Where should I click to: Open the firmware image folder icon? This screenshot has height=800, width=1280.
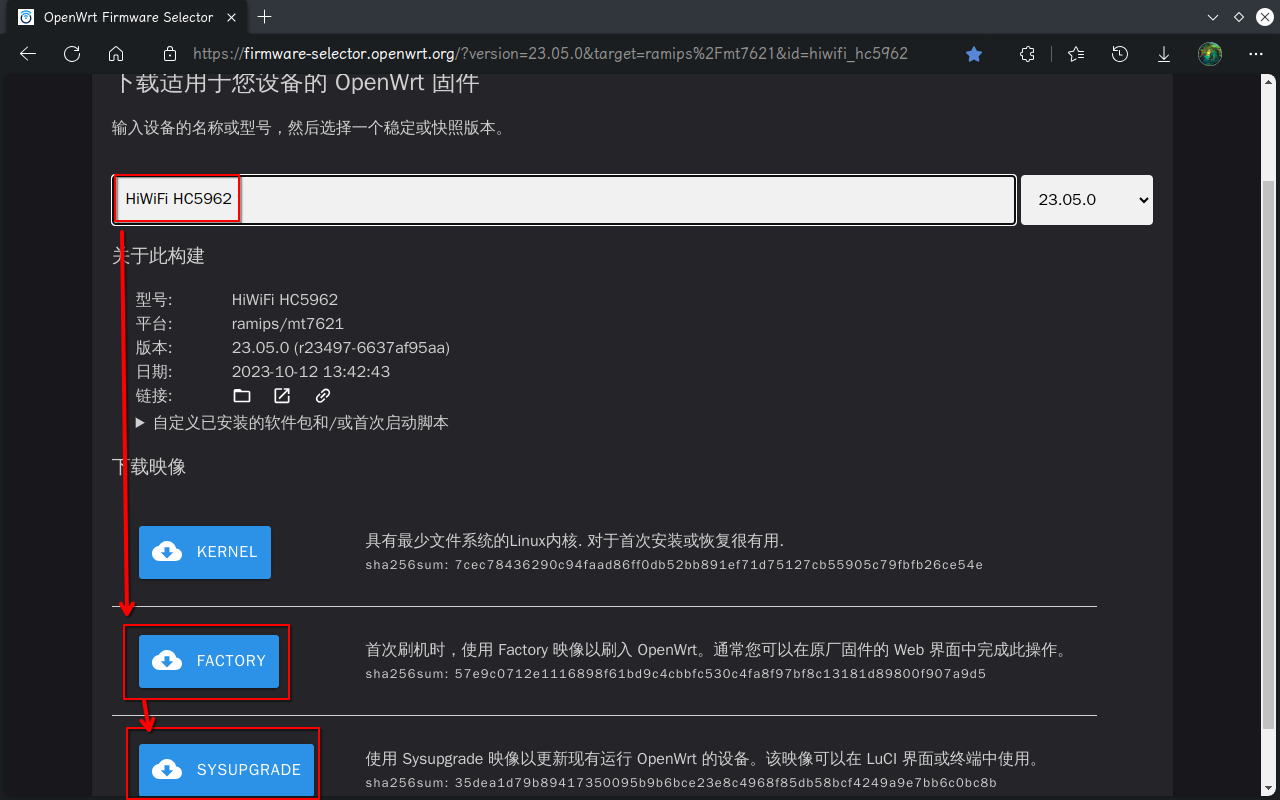pyautogui.click(x=241, y=395)
